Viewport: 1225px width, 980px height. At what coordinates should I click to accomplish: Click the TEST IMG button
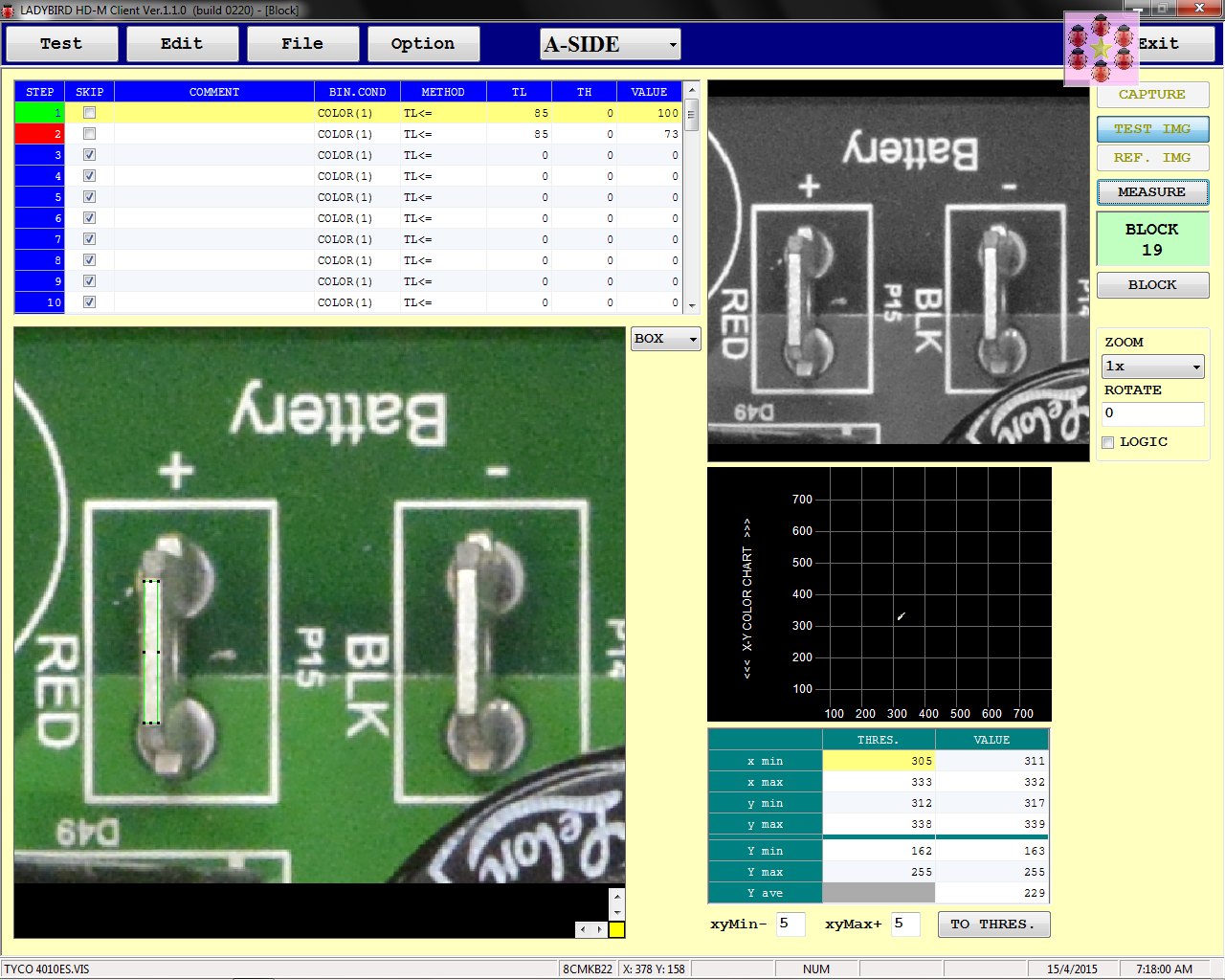(x=1152, y=129)
